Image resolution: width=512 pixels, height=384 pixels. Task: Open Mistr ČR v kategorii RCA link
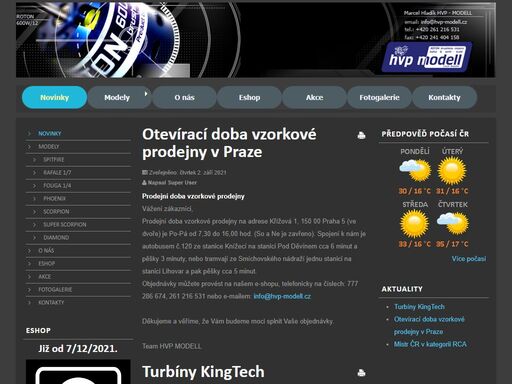430,344
